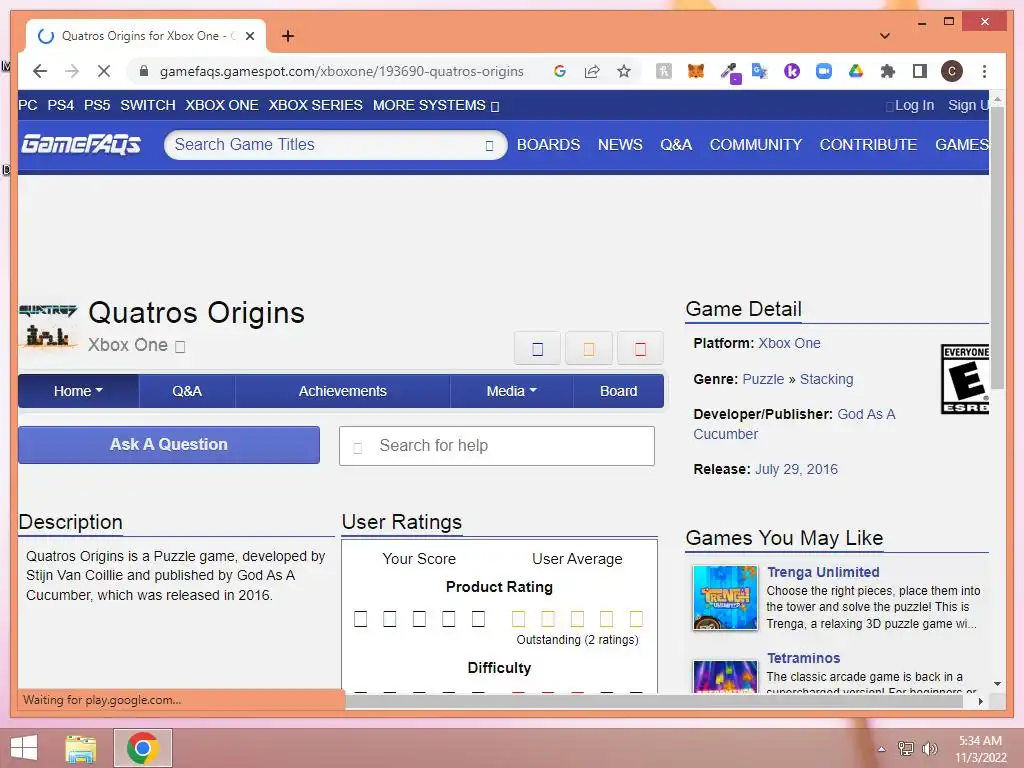Close the Quatros Origins tab
This screenshot has height=768, width=1024.
(250, 36)
